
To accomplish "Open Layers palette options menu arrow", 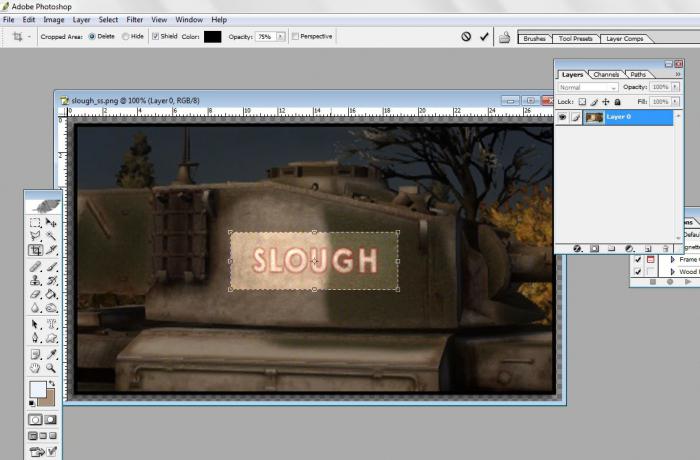I will tap(678, 74).
